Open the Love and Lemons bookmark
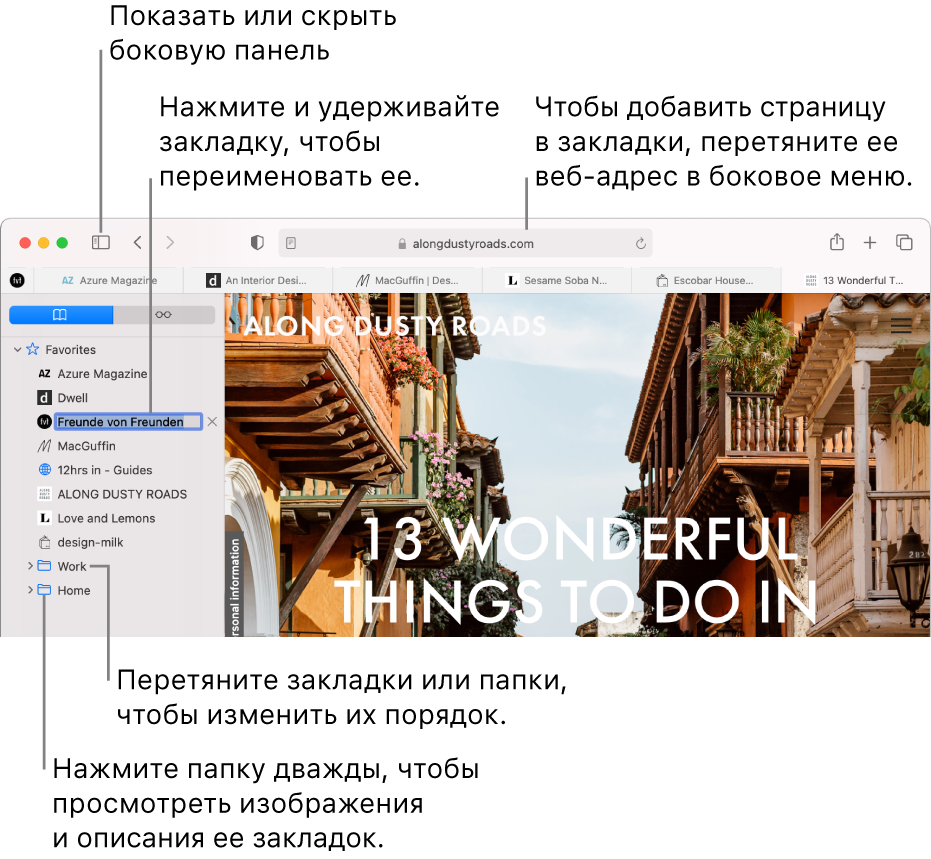931x859 pixels. point(106,518)
